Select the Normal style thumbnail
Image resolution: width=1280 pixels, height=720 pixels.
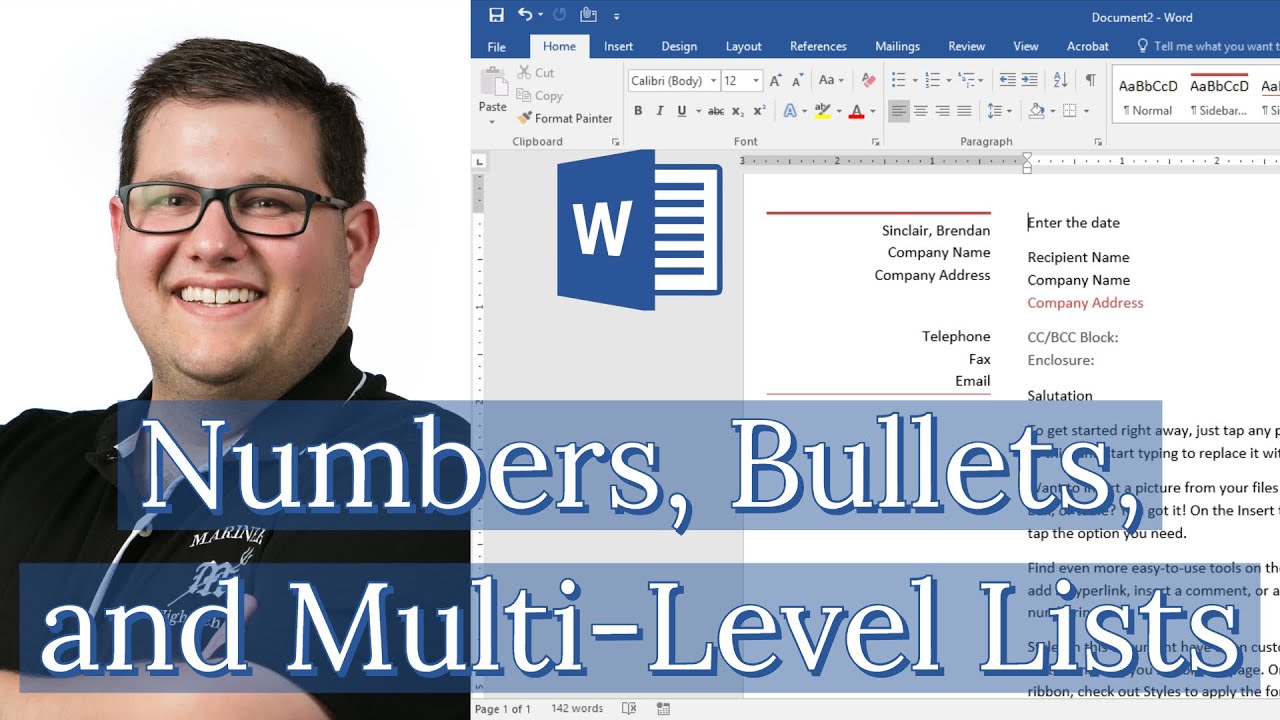[1147, 97]
